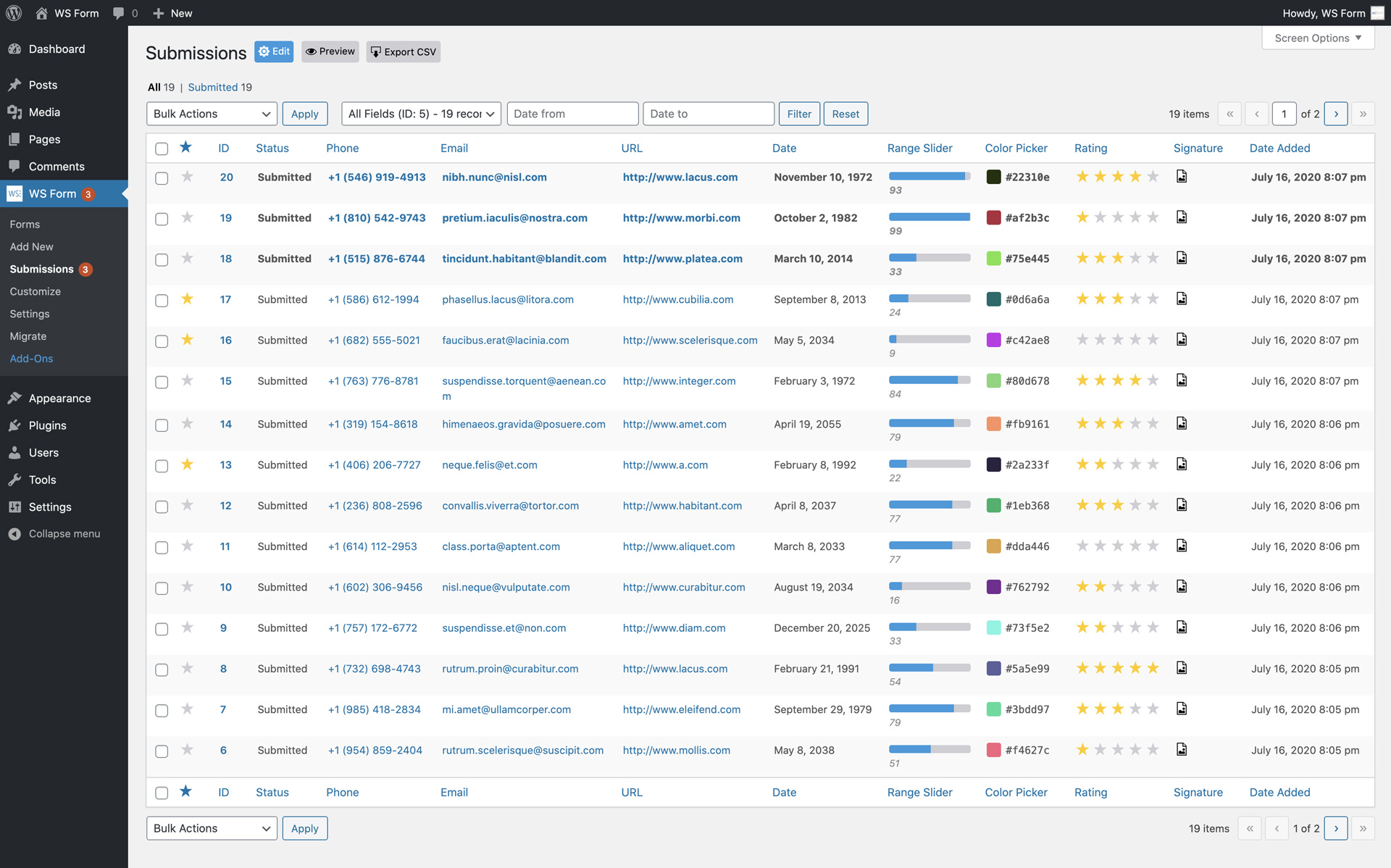Click the Add New menu item in sidebar
The image size is (1391, 868).
(x=31, y=246)
